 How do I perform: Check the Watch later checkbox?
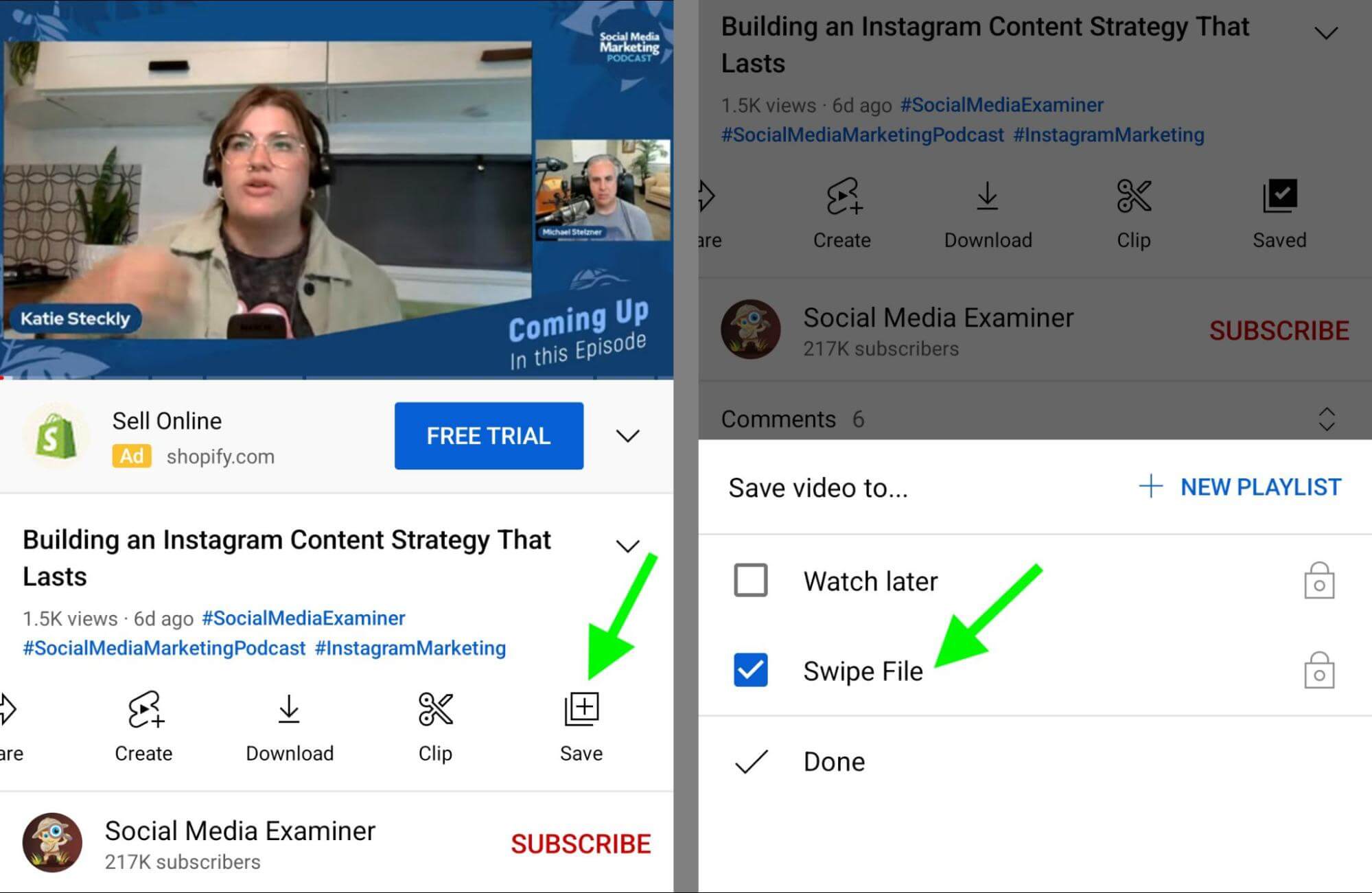pyautogui.click(x=751, y=581)
